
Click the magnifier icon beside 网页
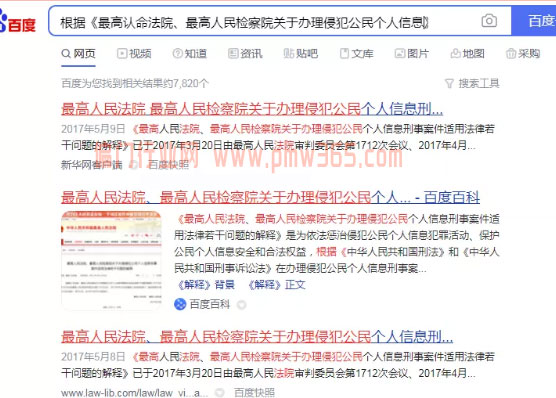point(66,54)
